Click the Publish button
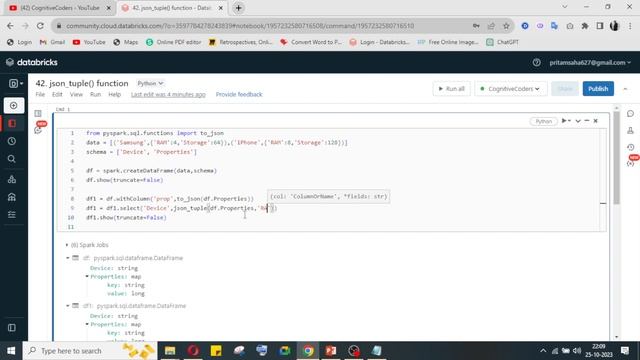This screenshot has width=640, height=360. tap(598, 89)
